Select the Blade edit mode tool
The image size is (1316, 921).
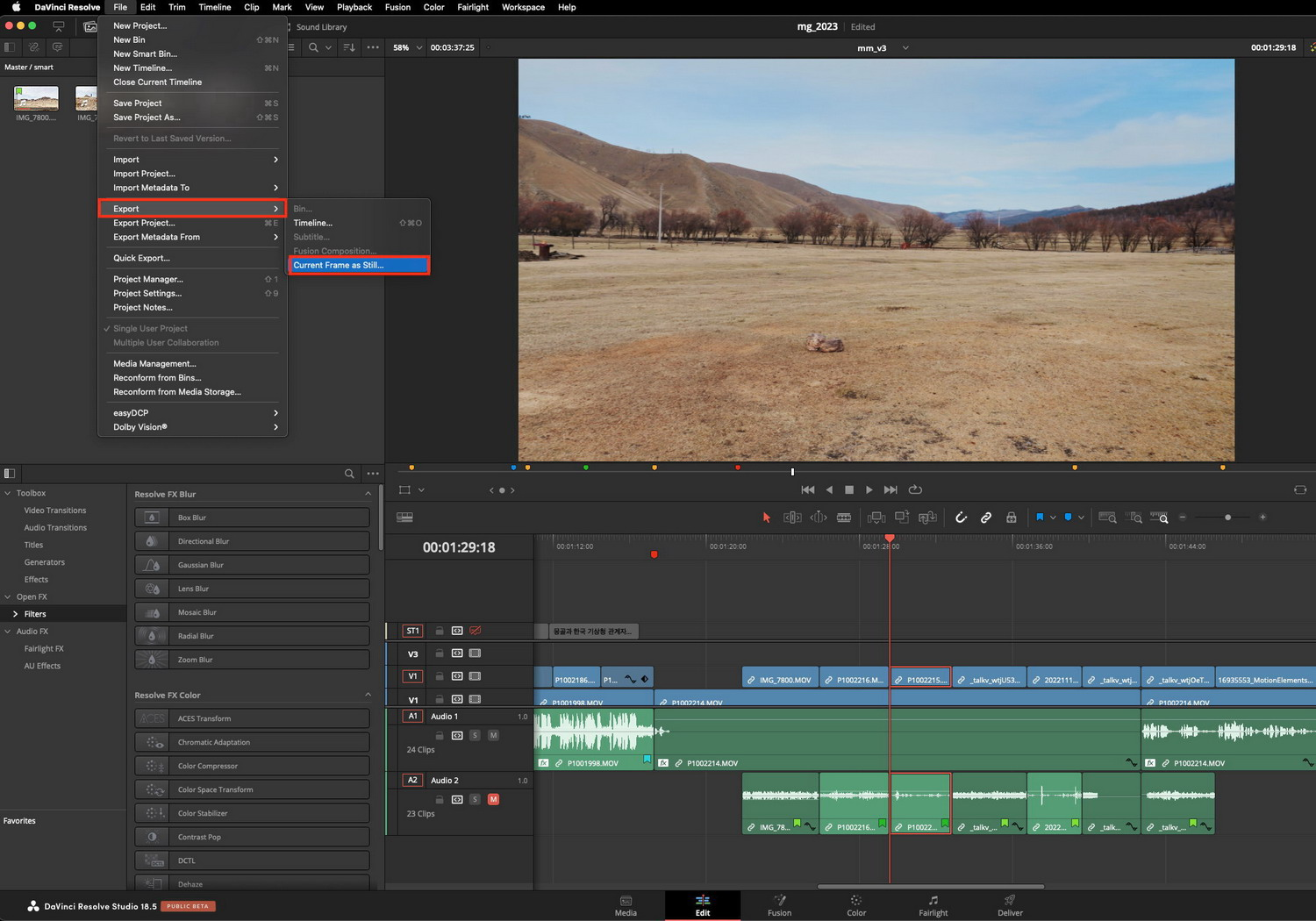843,518
